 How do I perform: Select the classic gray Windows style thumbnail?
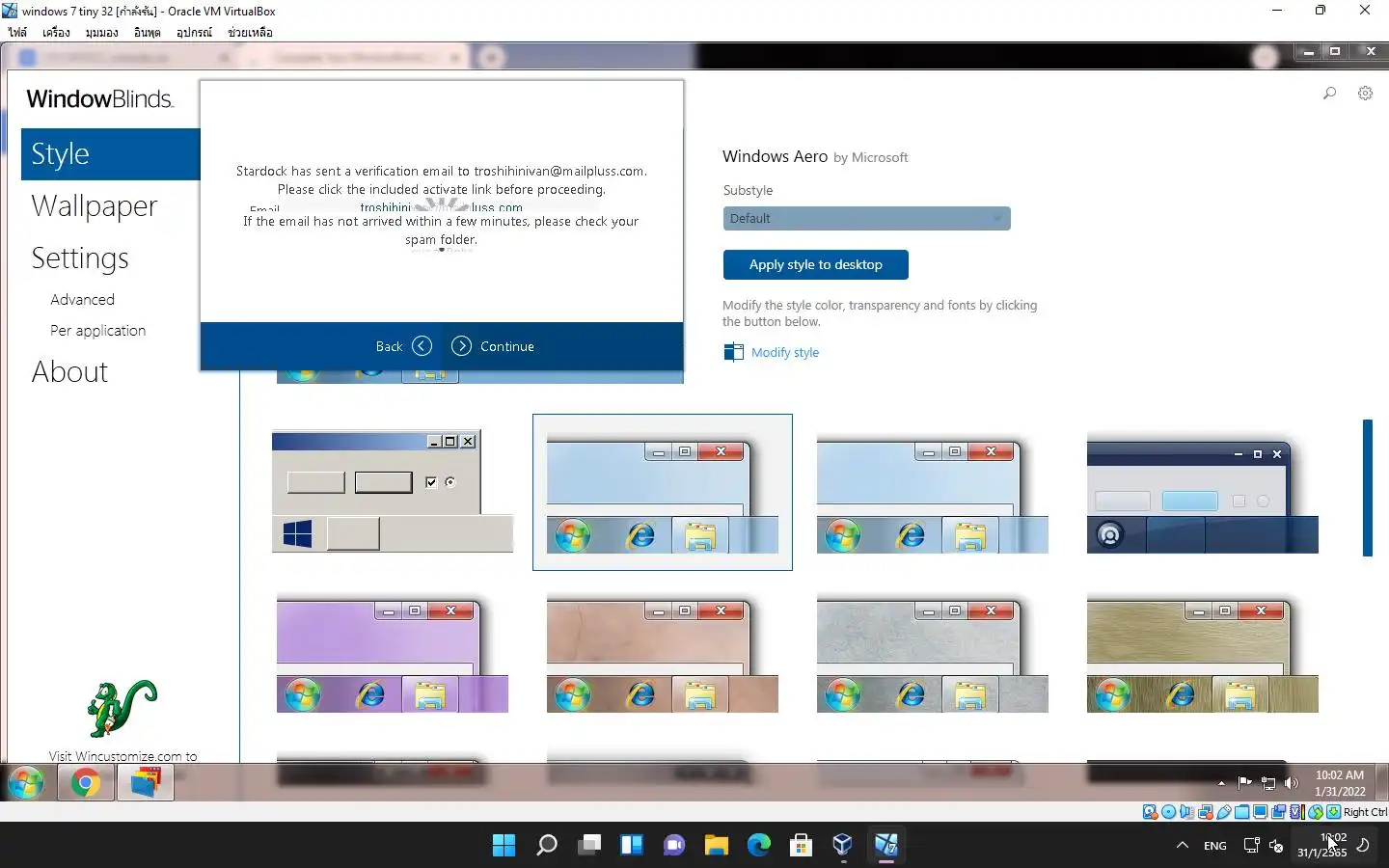point(393,492)
